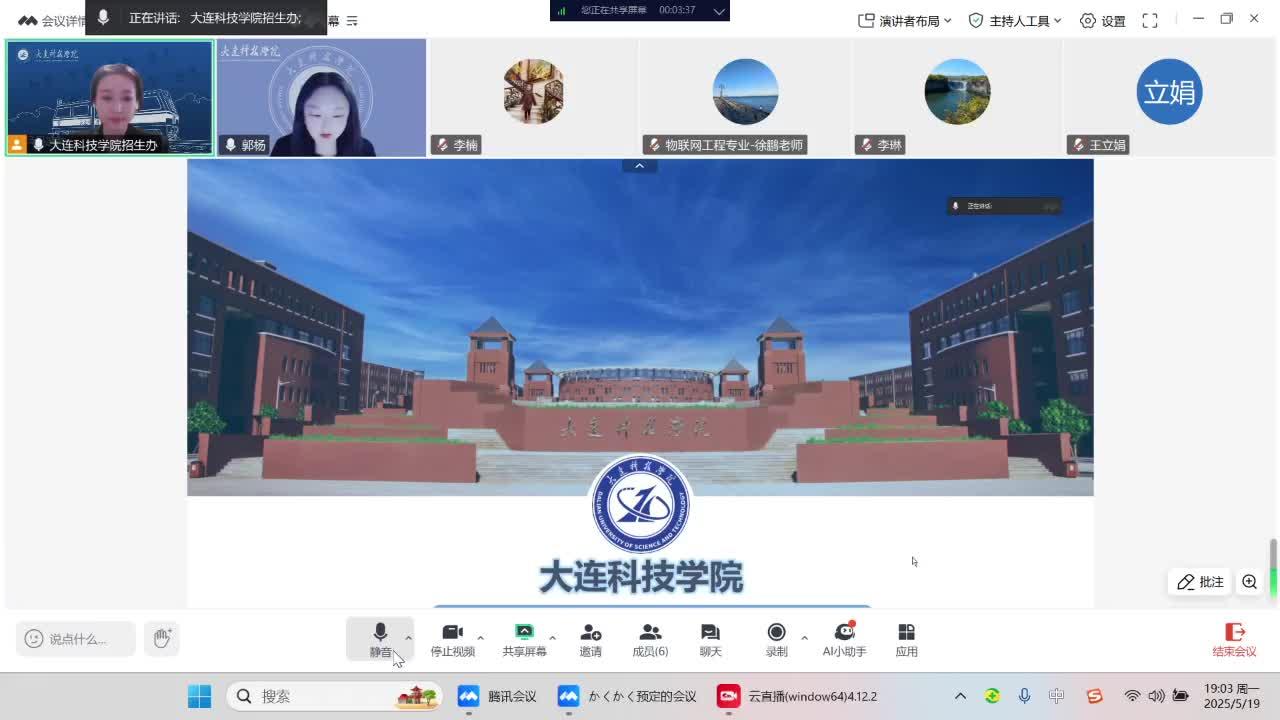Switch to 云直播 taskbar app
Image resolution: width=1280 pixels, height=720 pixels.
[797, 696]
